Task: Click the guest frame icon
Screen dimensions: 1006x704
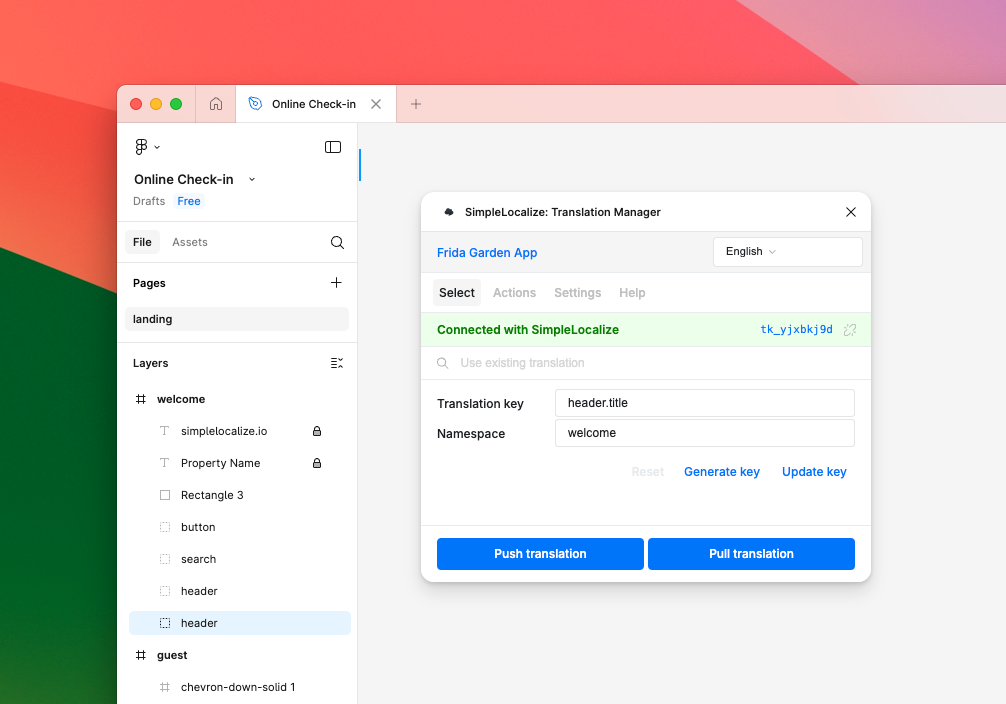Action: [x=141, y=655]
